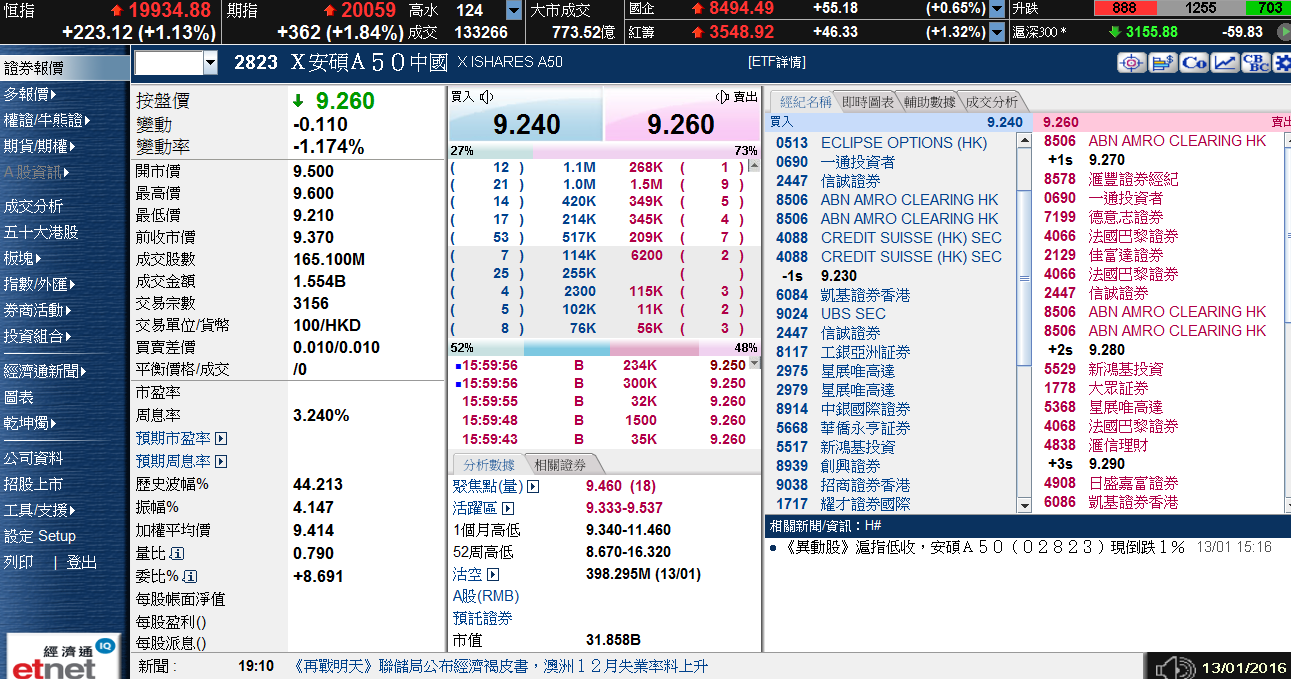Viewport: 1291px width, 679px height.
Task: Expand the 工具/支援 sidebar menu
Action: [x=41, y=510]
